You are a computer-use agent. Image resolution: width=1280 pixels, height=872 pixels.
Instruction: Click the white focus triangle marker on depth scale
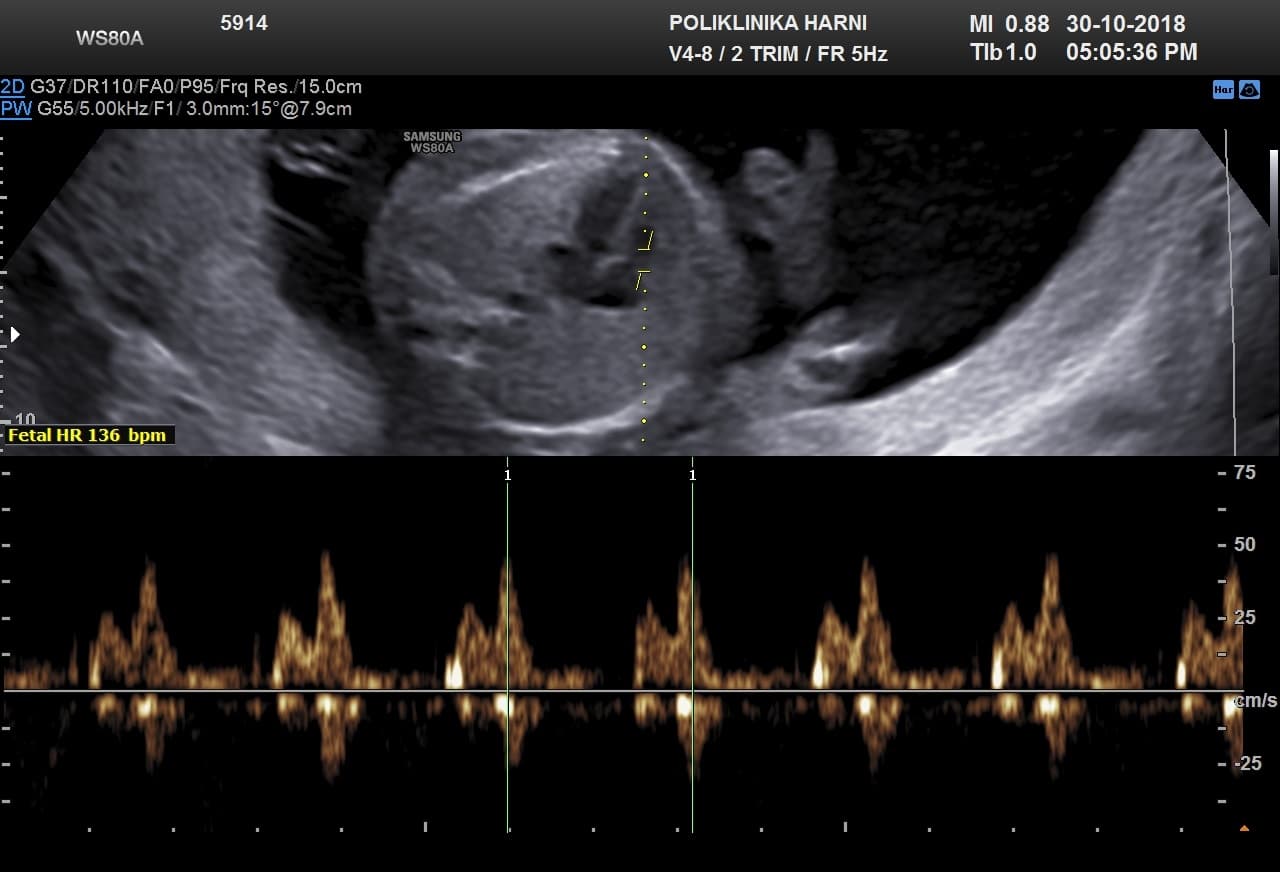(15, 335)
